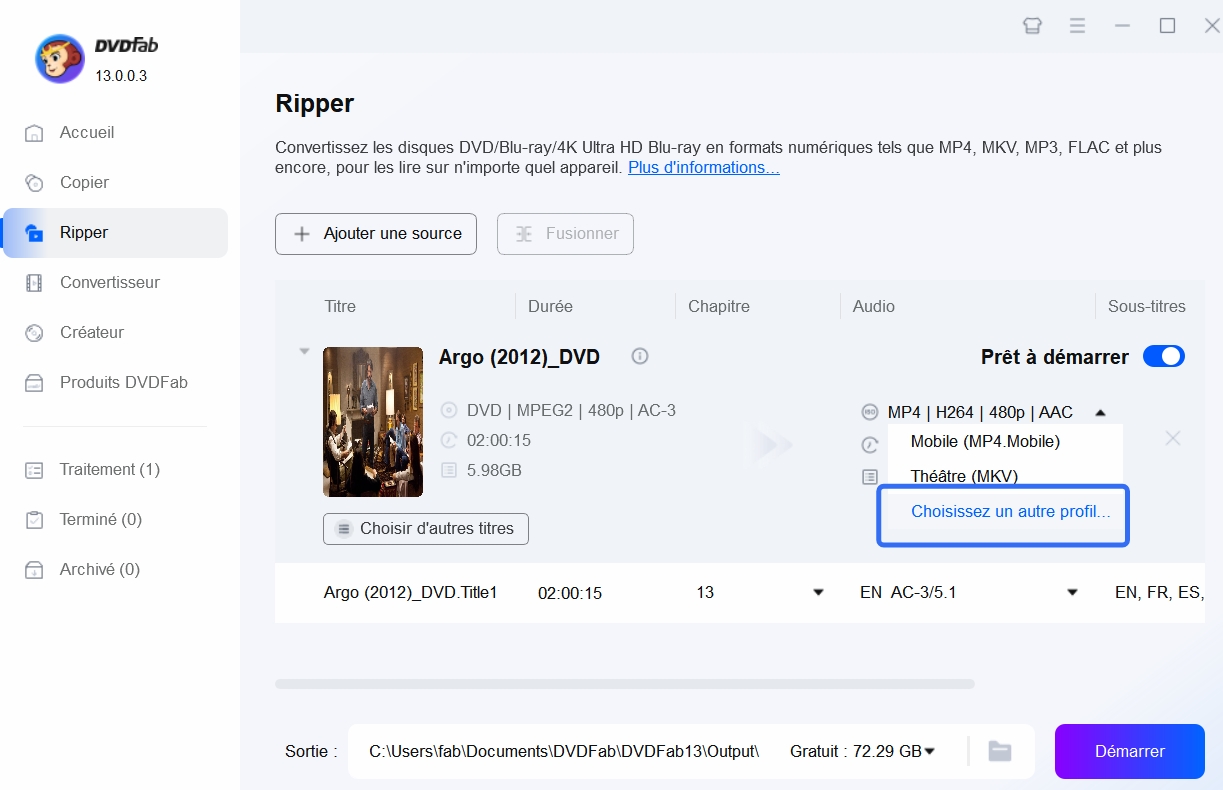Image resolution: width=1223 pixels, height=790 pixels.
Task: Click the Titre column header
Action: pyautogui.click(x=340, y=306)
